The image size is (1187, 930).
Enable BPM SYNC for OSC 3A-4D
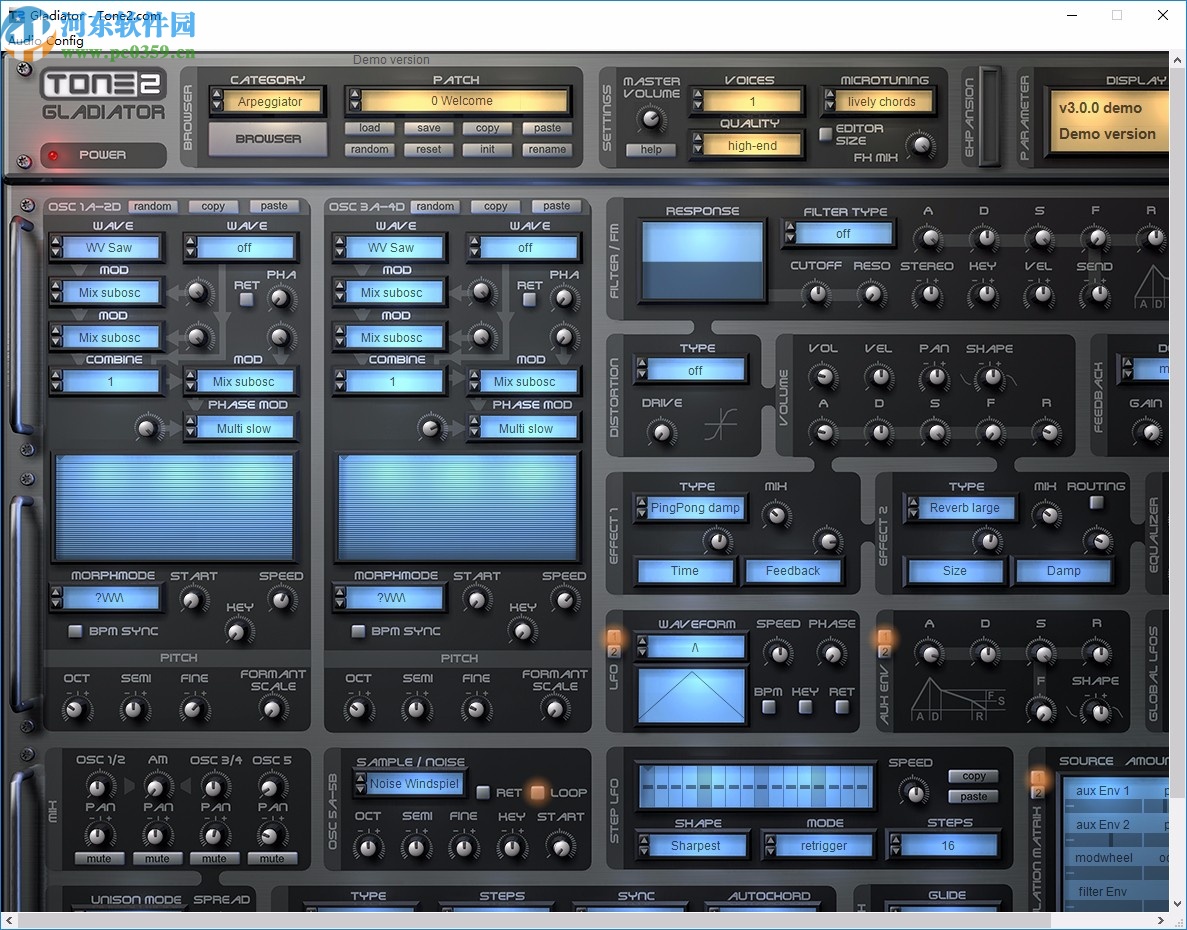click(x=358, y=631)
